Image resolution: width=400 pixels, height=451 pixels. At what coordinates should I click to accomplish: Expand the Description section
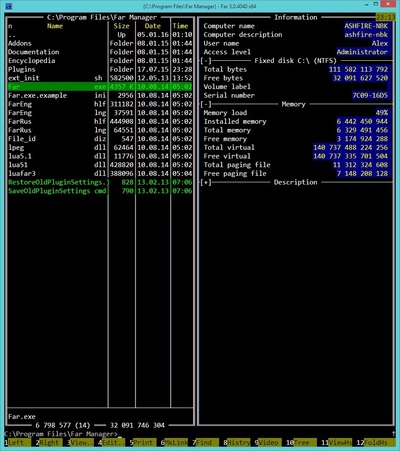coord(206,182)
